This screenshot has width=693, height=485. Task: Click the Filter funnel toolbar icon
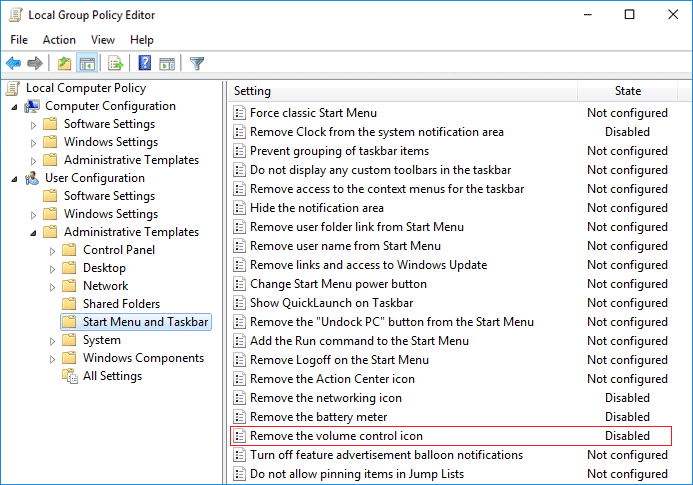pyautogui.click(x=197, y=64)
